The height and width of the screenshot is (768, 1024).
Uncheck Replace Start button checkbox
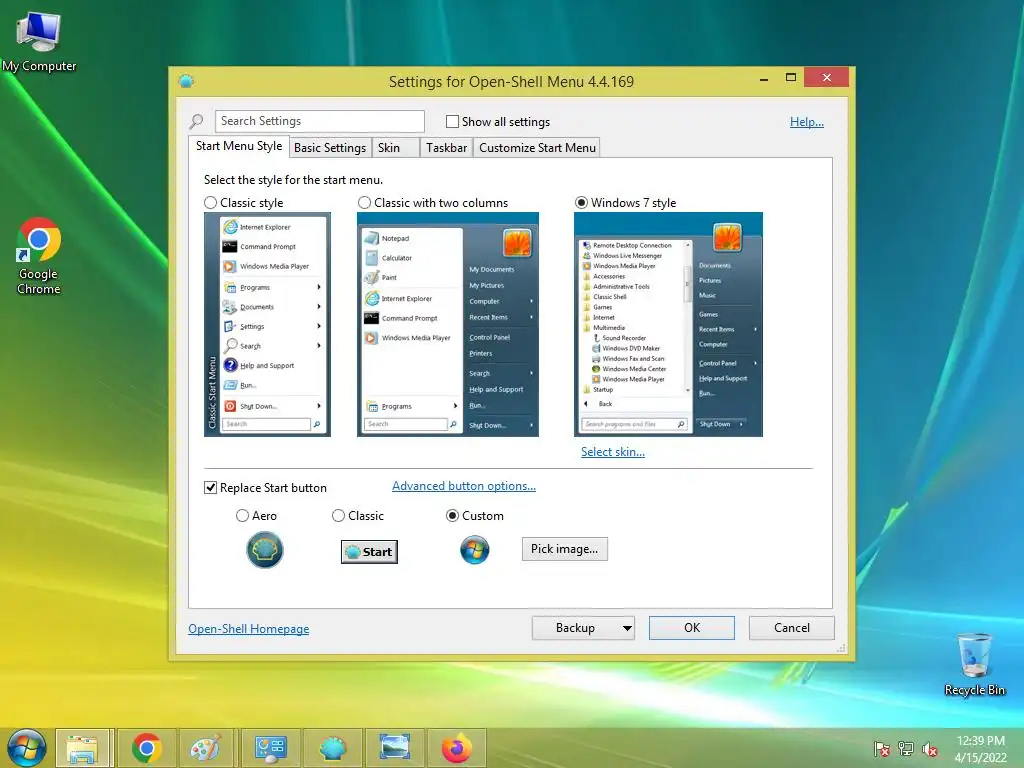click(210, 488)
